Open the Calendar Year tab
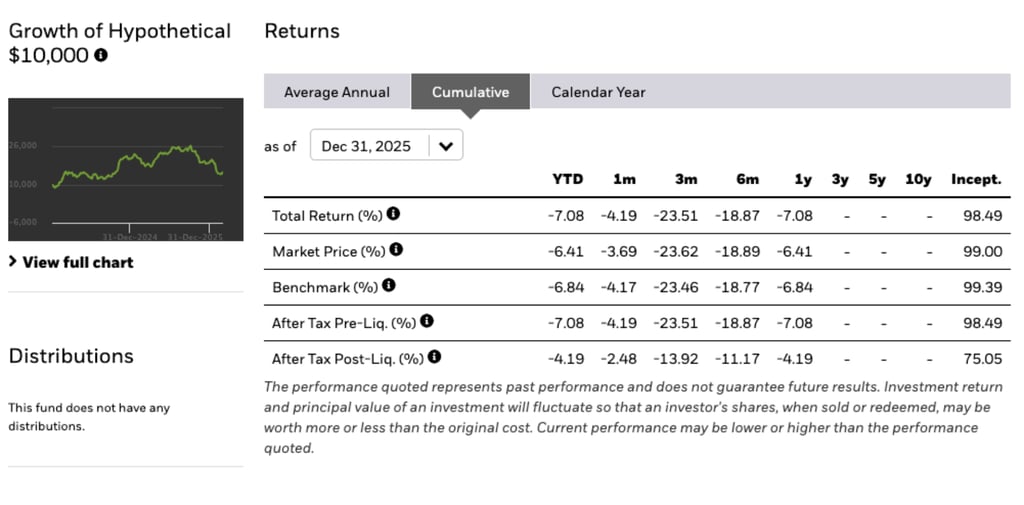 (598, 92)
